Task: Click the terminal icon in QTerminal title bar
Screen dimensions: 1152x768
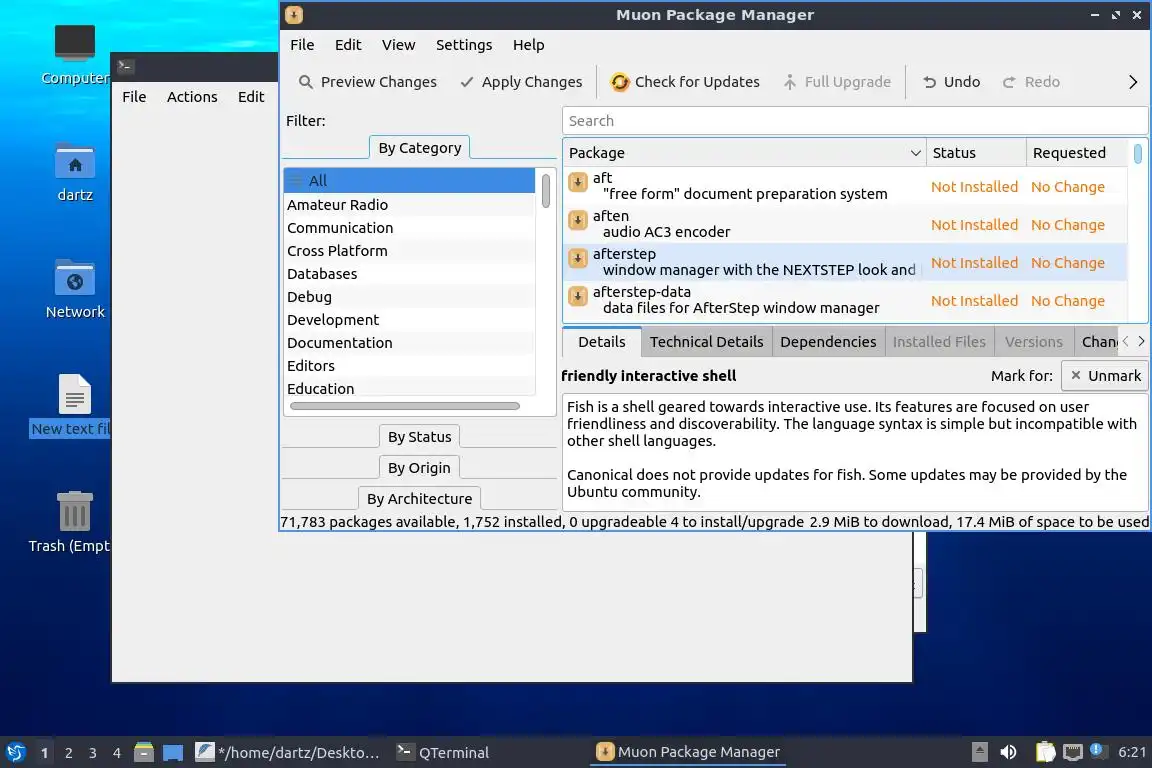Action: point(125,66)
